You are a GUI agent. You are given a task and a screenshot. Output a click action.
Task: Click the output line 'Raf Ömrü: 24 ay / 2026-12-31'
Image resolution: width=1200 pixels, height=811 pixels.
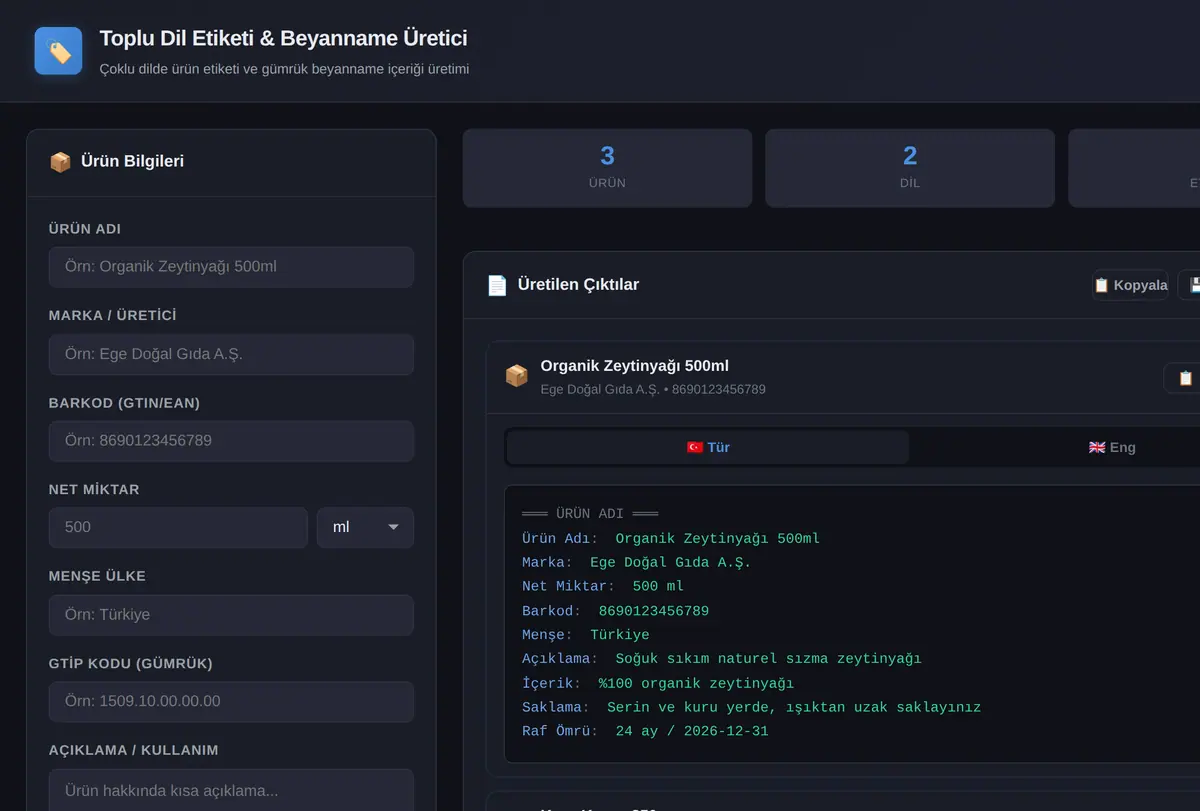coord(645,731)
